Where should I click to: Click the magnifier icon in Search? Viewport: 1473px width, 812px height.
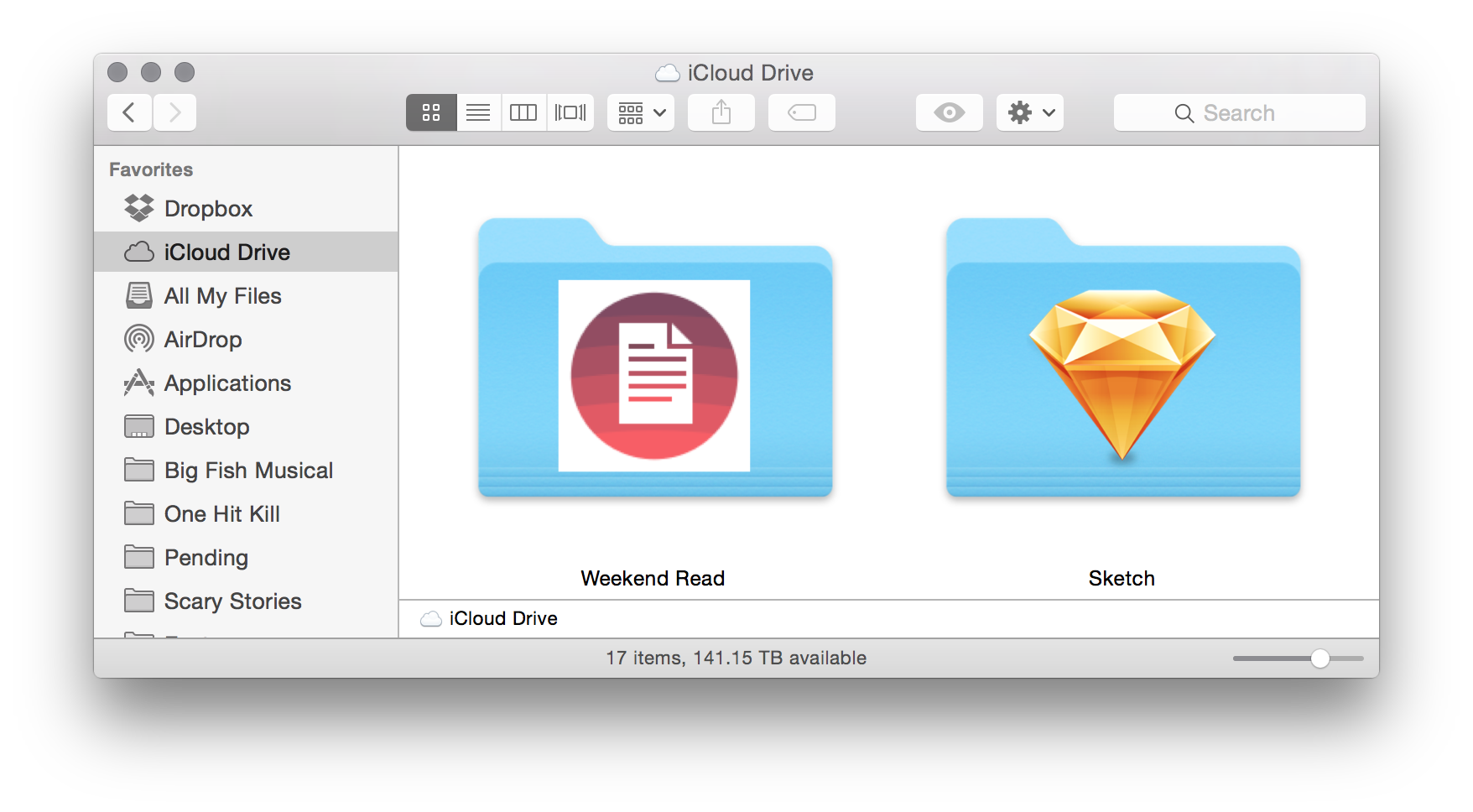(x=1184, y=113)
